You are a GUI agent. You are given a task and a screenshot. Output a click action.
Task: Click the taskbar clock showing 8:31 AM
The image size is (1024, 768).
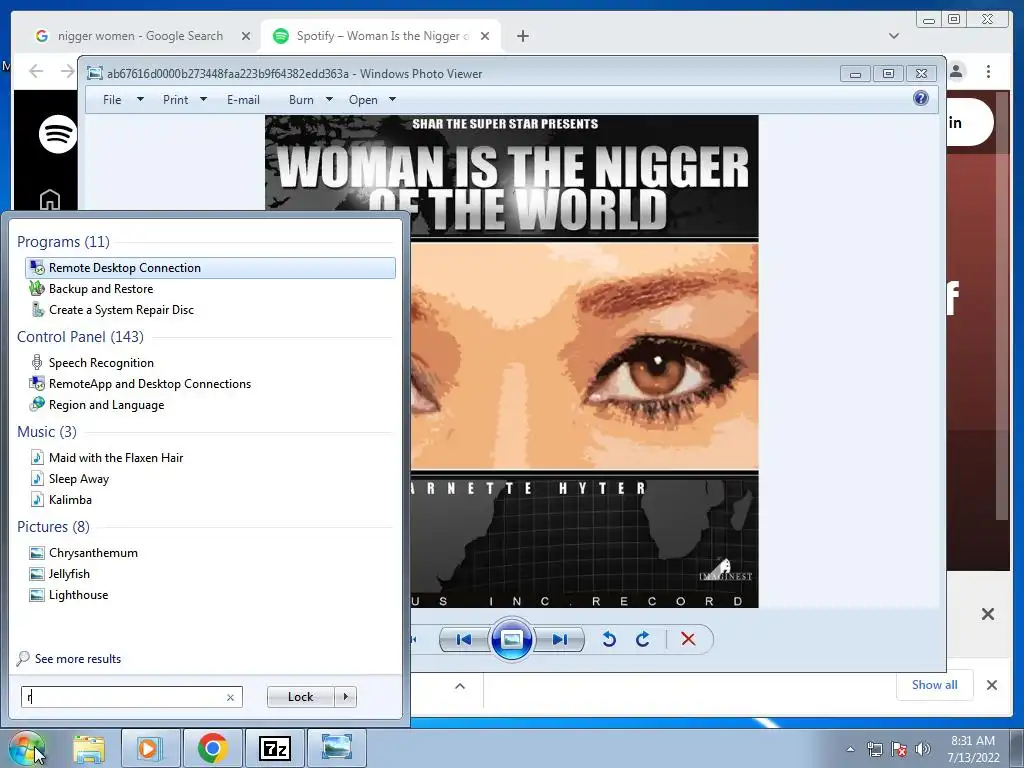click(x=973, y=749)
